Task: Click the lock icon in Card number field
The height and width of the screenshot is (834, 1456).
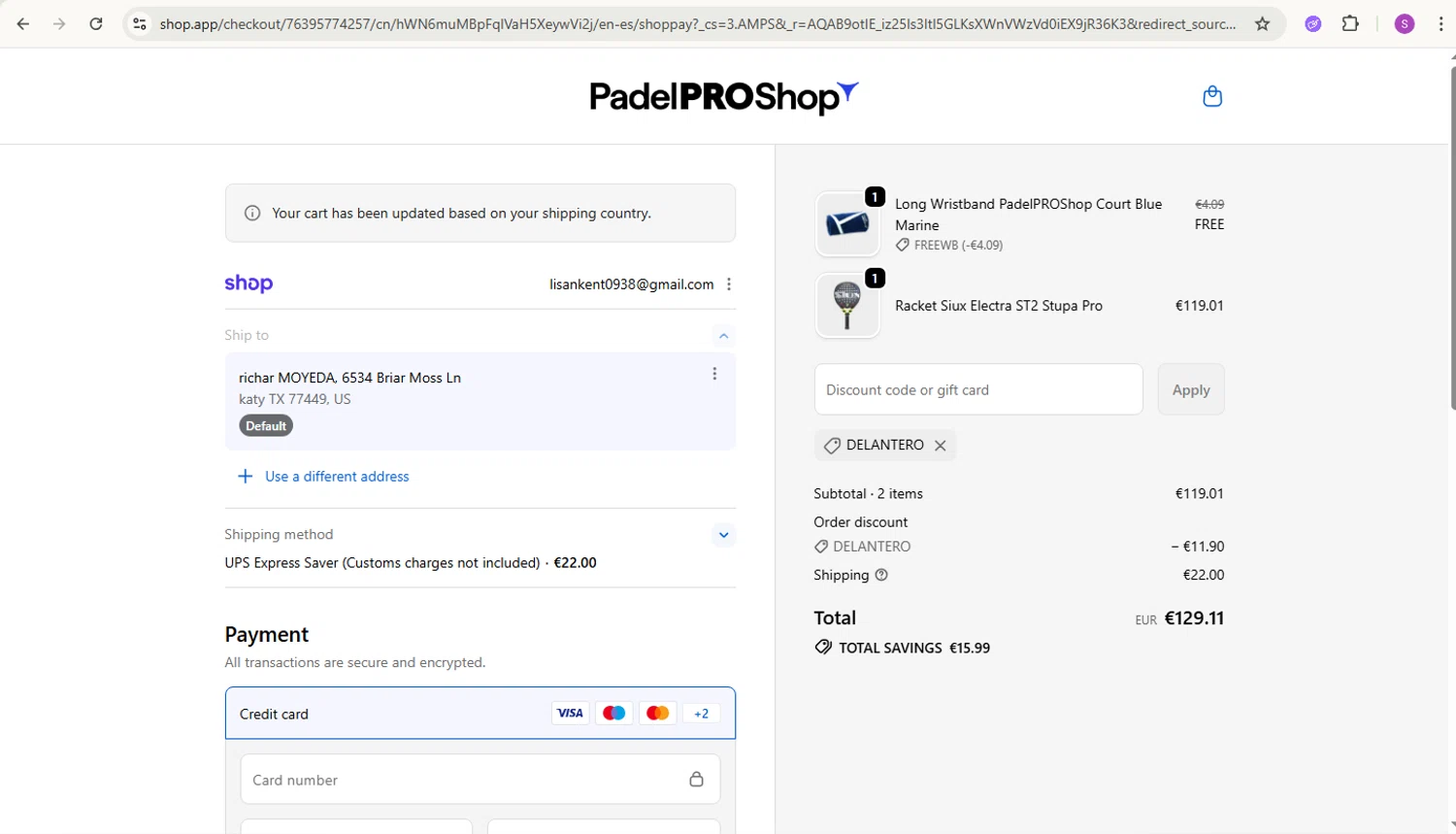Action: click(x=696, y=780)
